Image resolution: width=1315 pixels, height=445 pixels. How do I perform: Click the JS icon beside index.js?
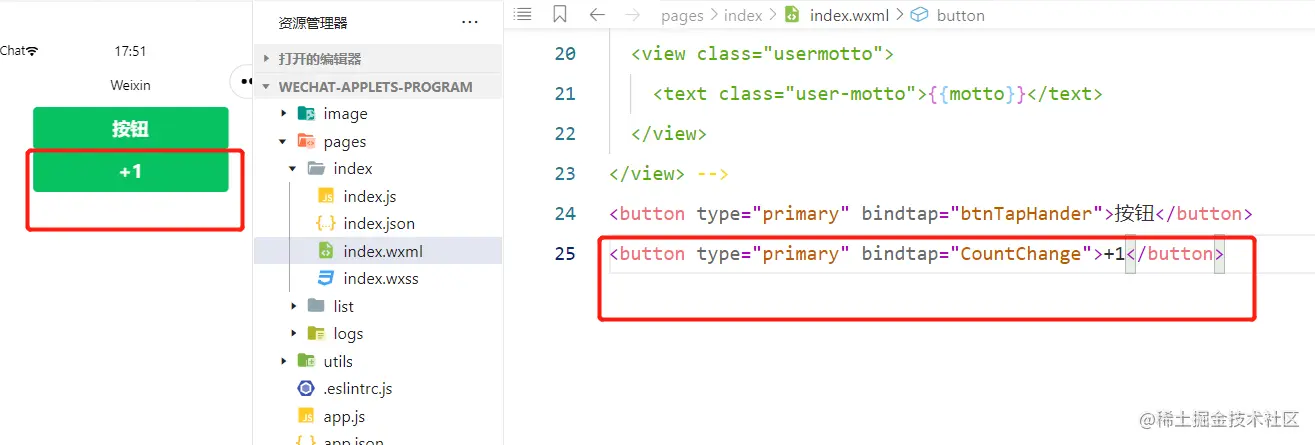coord(326,197)
